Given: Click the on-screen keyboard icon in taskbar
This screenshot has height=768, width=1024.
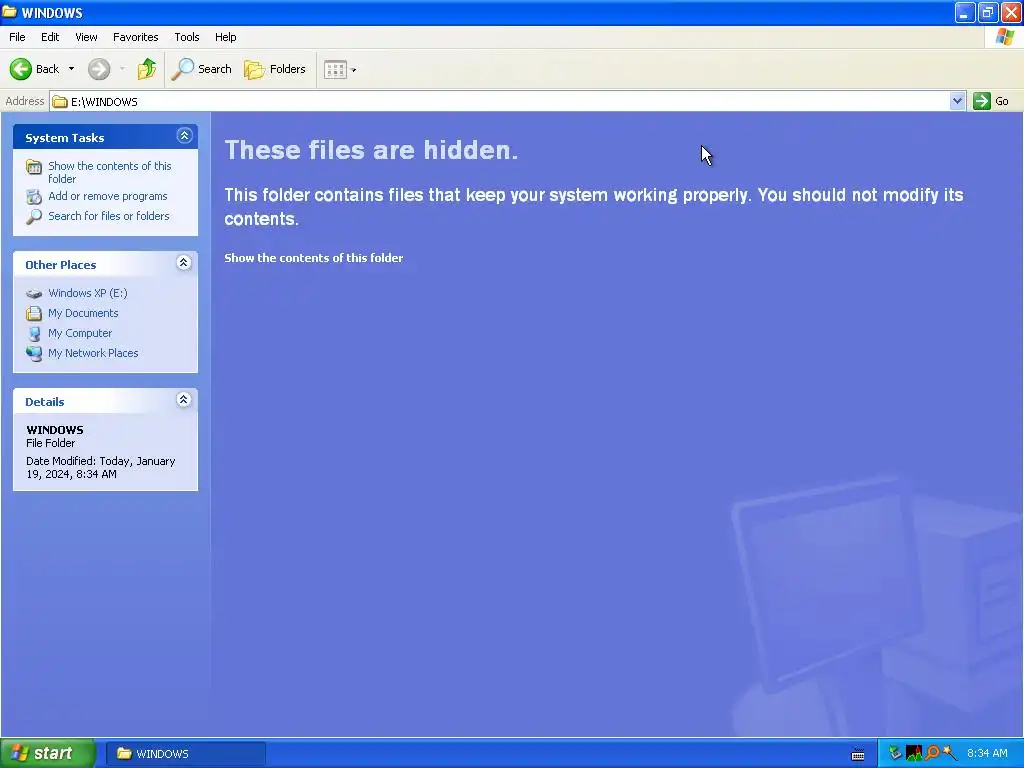Looking at the screenshot, I should point(858,754).
